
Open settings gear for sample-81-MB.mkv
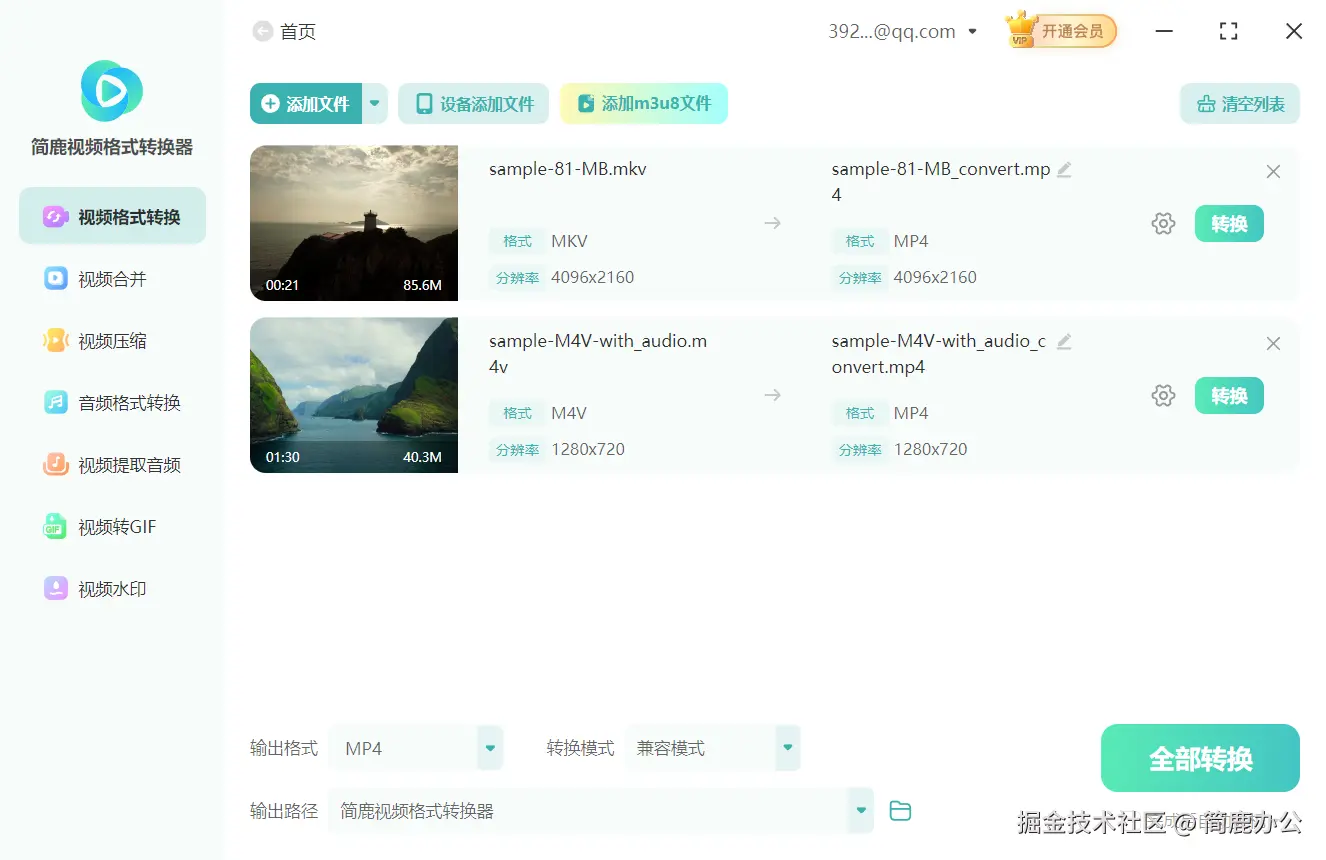[1163, 223]
